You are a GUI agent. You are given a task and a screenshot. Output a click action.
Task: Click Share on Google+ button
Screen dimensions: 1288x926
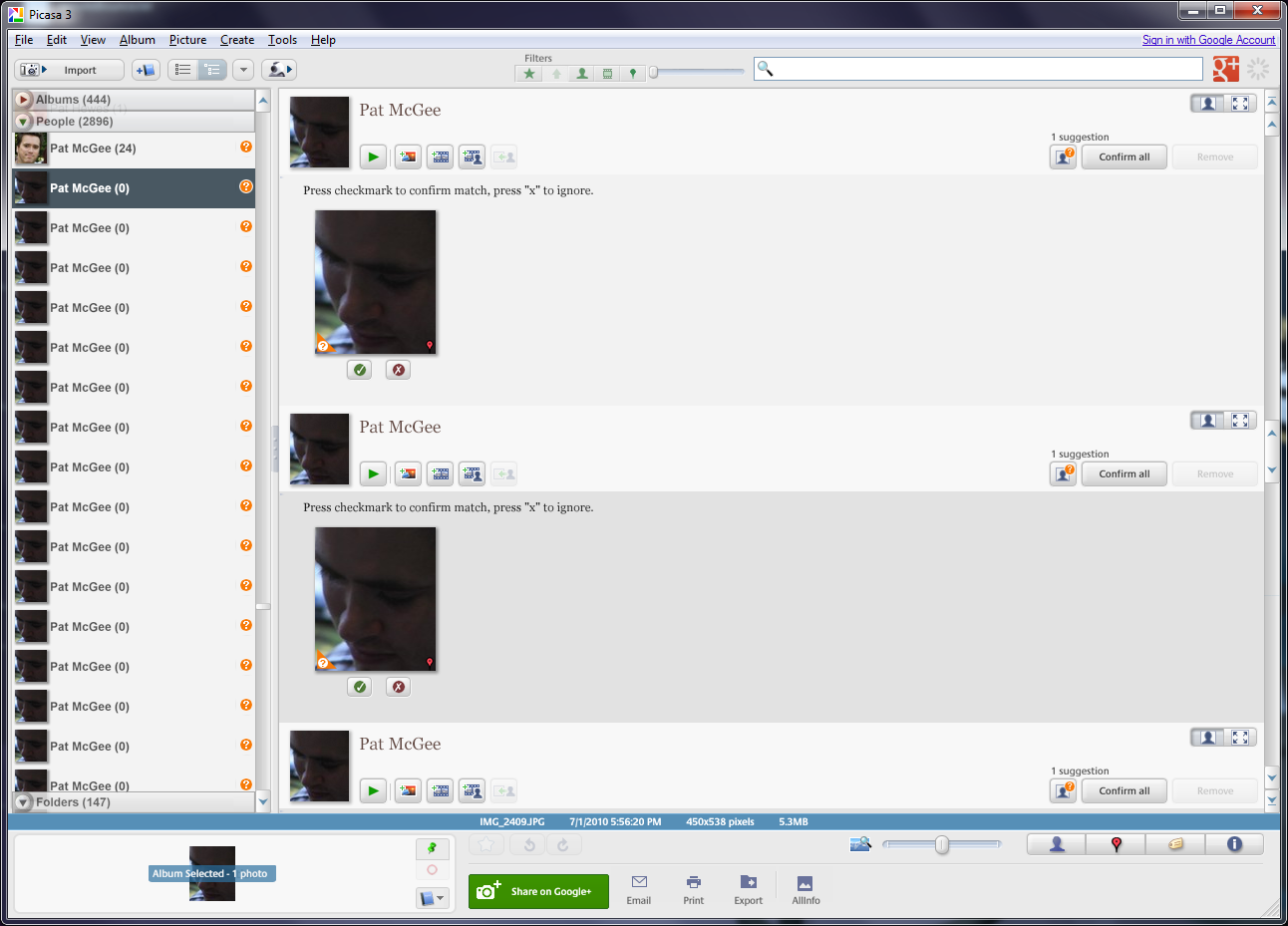coord(538,891)
